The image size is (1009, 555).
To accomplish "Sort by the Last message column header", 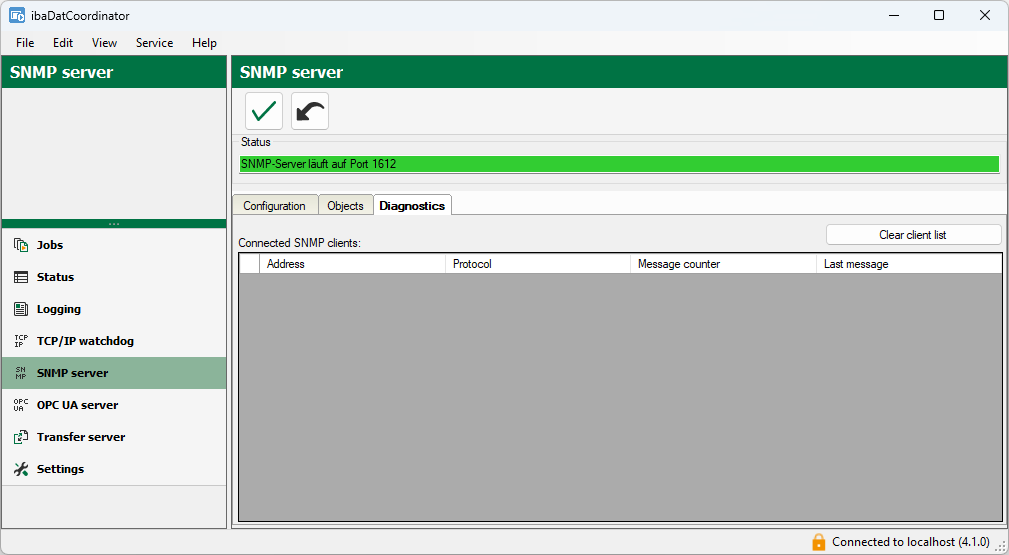I will point(909,264).
